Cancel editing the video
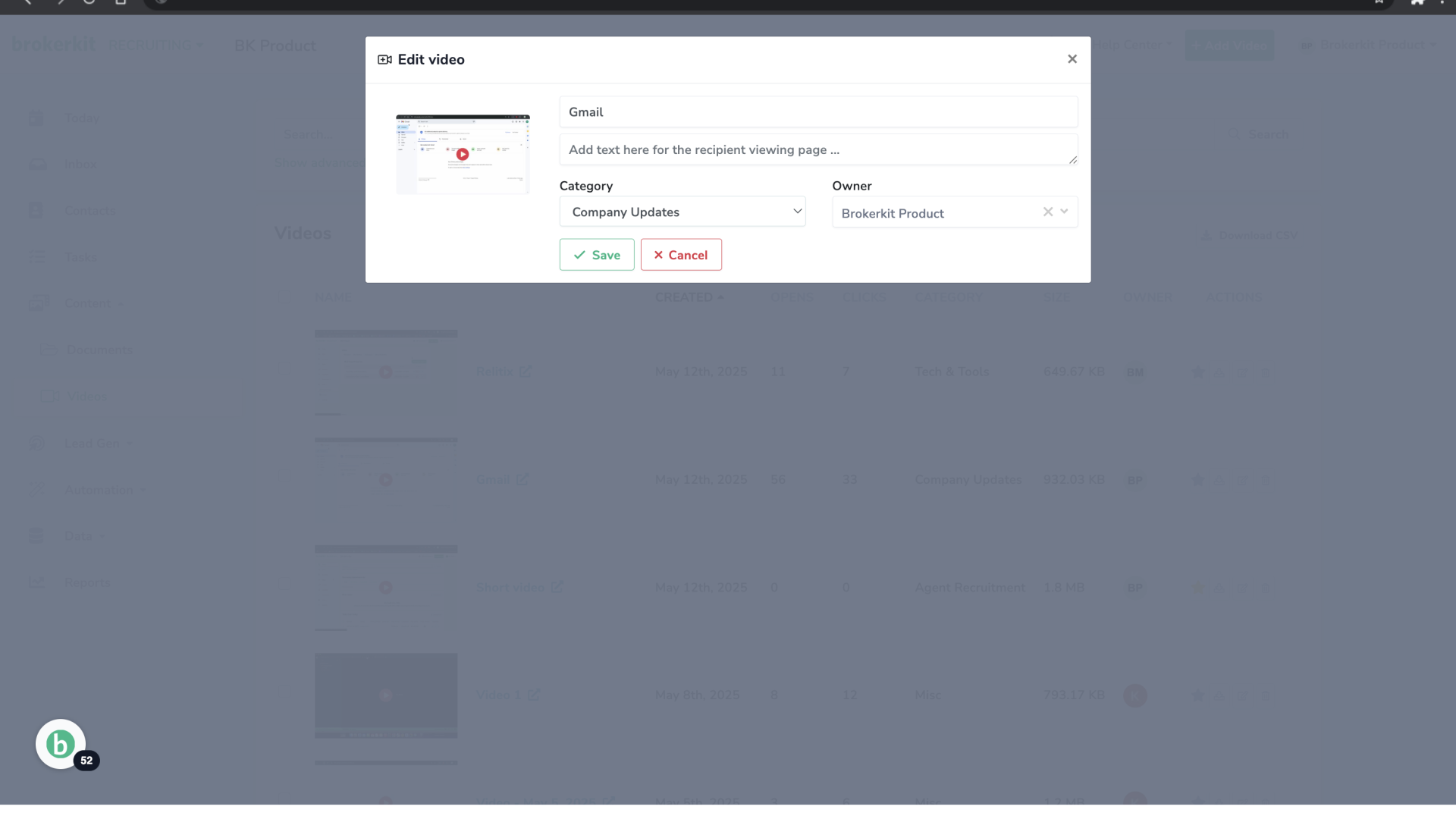Screen dimensions: 1456x819 point(681,255)
